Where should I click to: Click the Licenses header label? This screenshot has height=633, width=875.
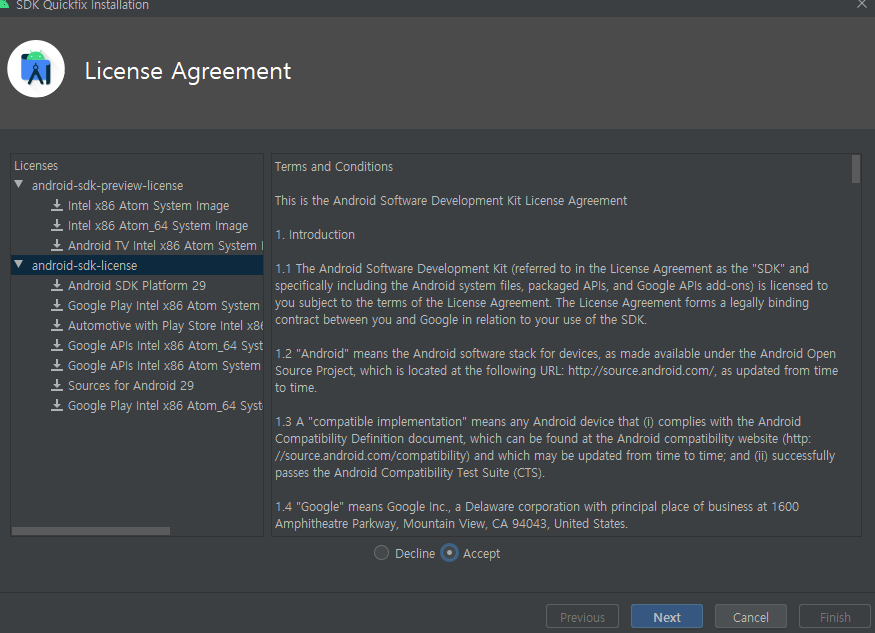pos(36,166)
